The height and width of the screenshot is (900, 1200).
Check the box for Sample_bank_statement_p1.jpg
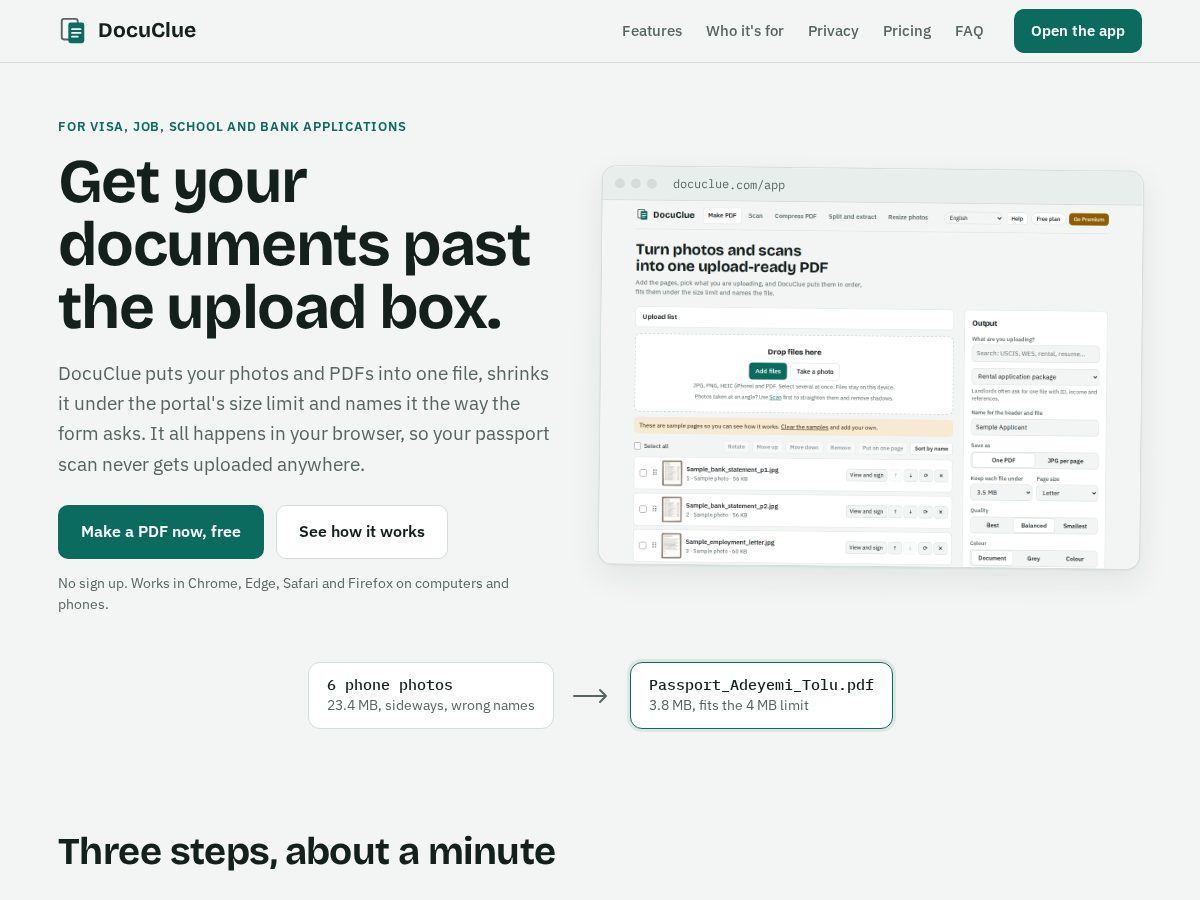tap(643, 473)
